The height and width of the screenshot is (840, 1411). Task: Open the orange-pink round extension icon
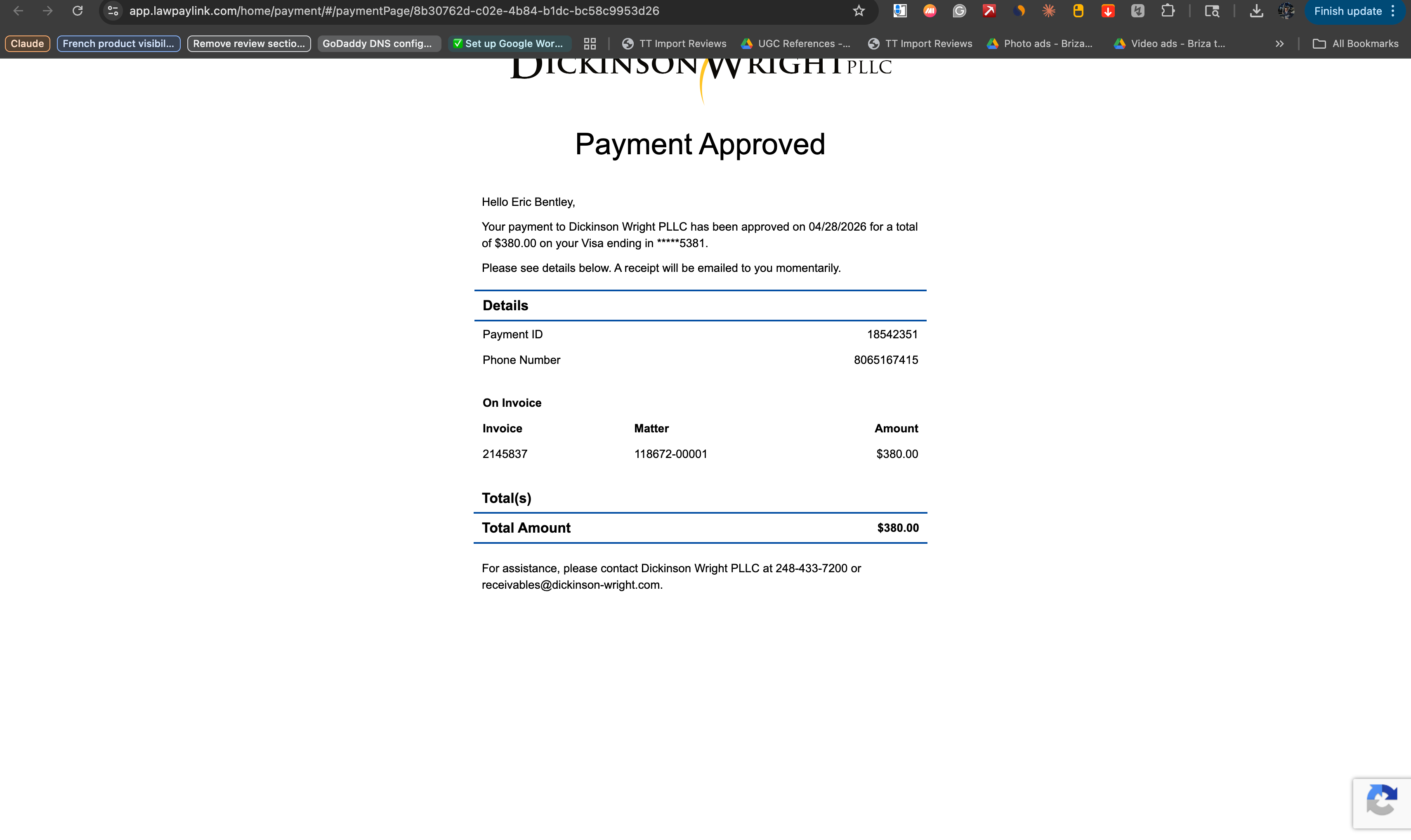pos(930,11)
